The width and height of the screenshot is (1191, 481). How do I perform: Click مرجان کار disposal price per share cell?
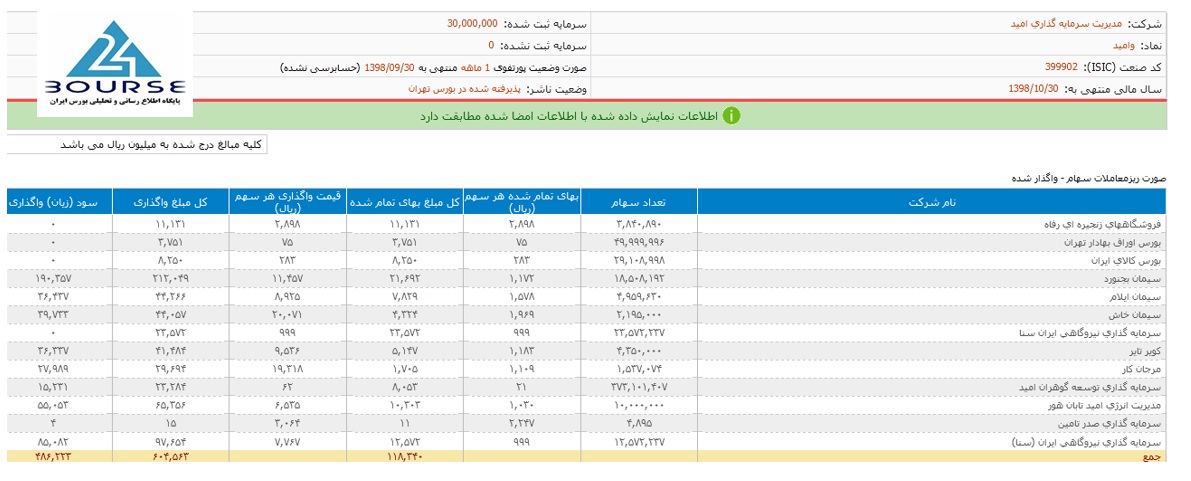tap(289, 369)
